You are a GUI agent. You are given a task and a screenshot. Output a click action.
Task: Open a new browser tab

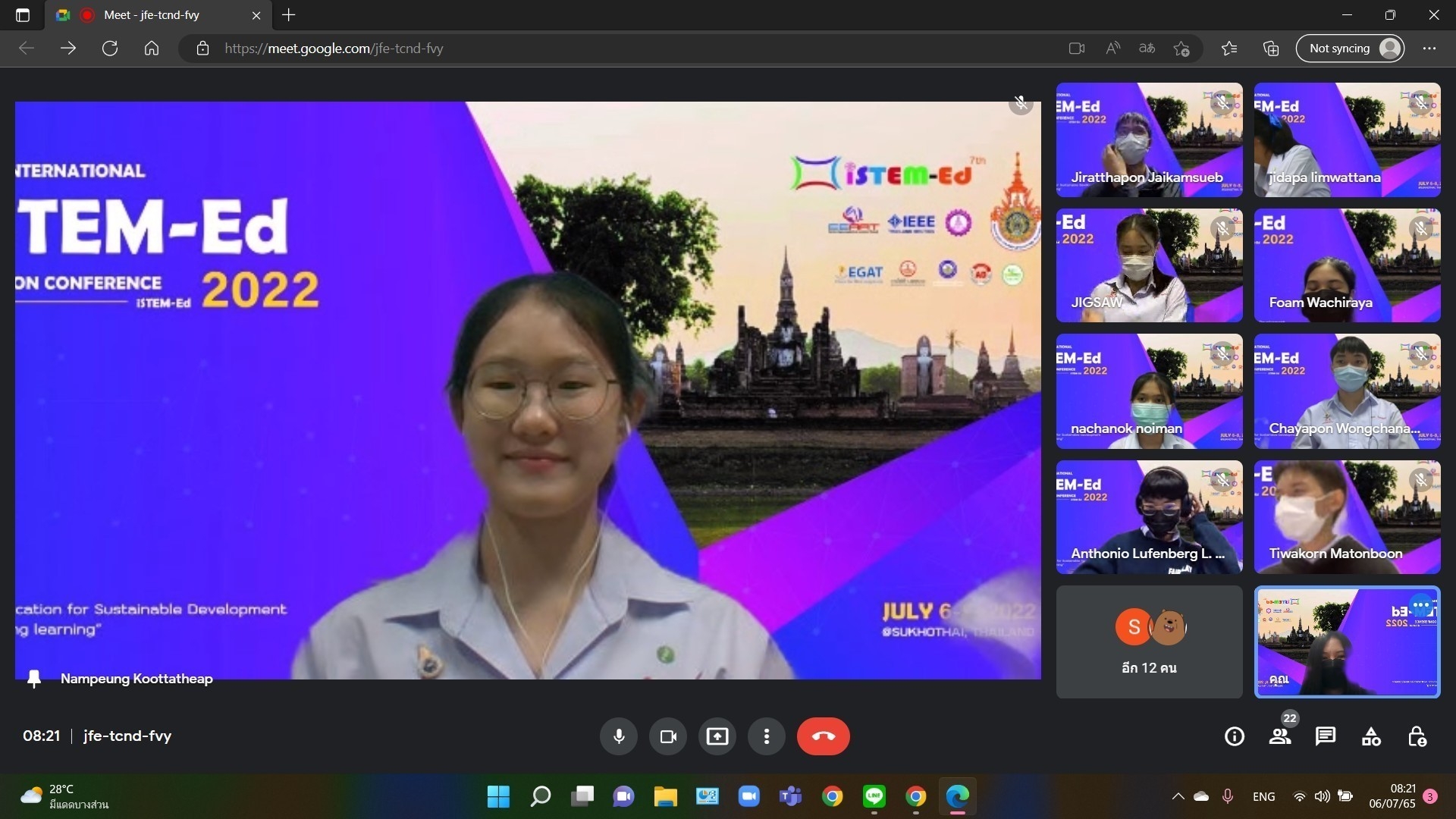(x=289, y=15)
